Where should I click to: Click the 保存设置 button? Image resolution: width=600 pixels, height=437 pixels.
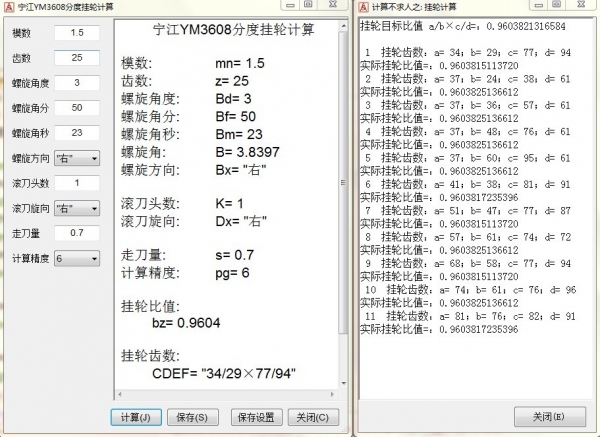[256, 417]
